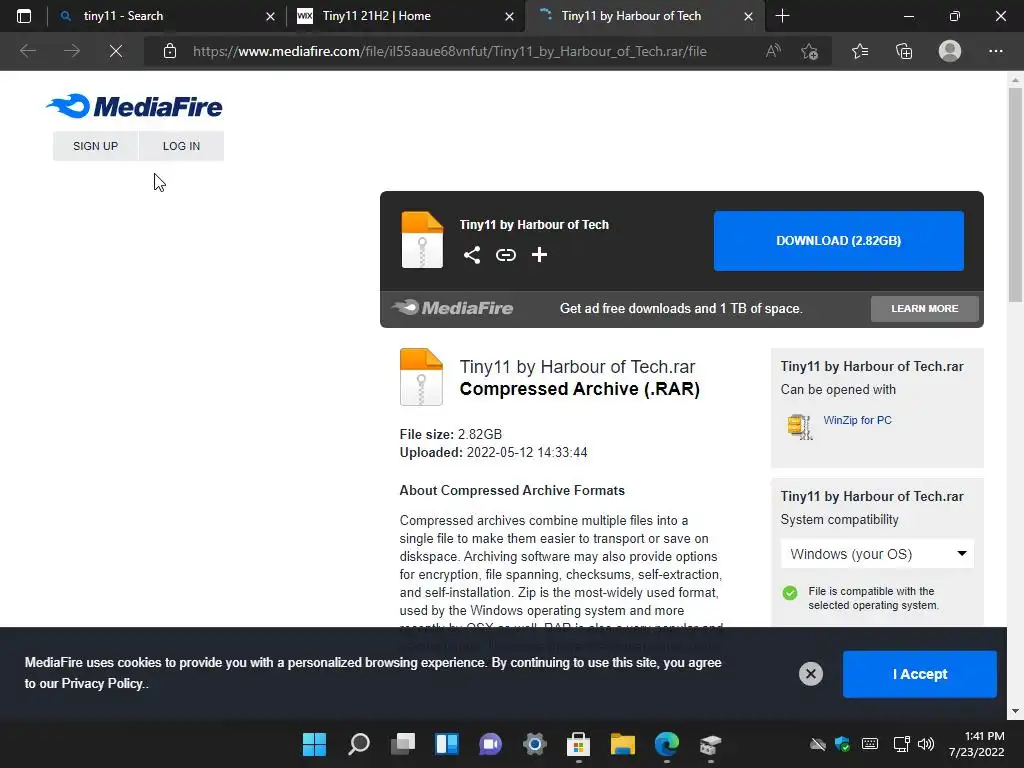Select the Tiny11 by Harbour of Tech tab
This screenshot has height=768, width=1024.
coord(643,16)
